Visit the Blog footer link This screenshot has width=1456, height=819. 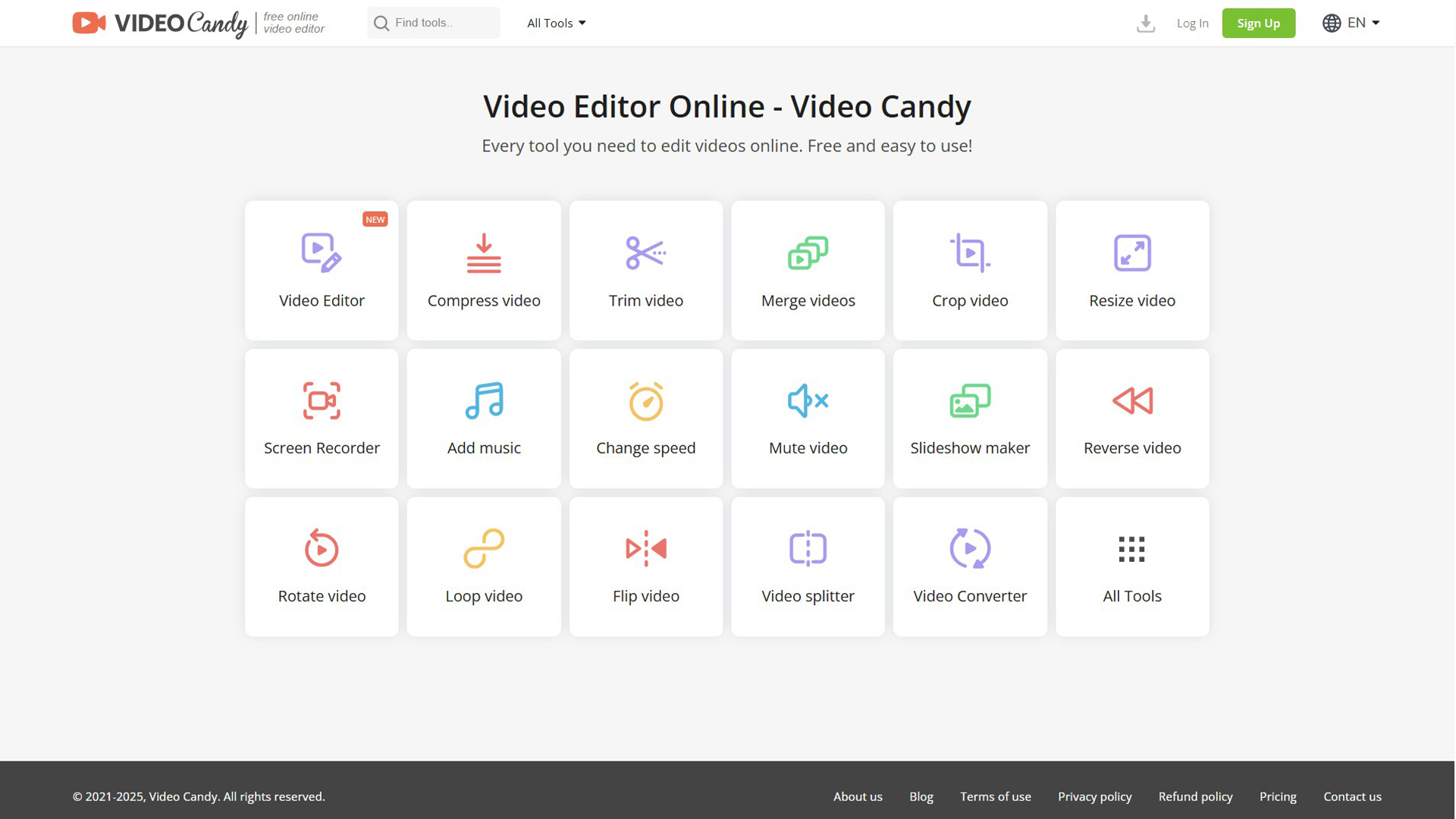pyautogui.click(x=921, y=796)
